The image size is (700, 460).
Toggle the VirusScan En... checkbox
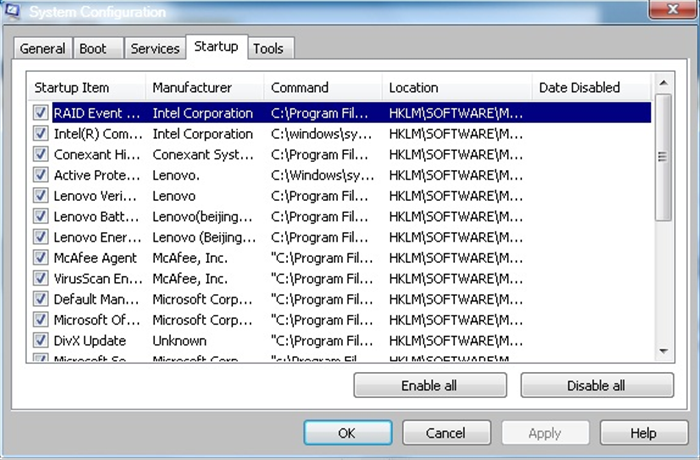click(41, 278)
